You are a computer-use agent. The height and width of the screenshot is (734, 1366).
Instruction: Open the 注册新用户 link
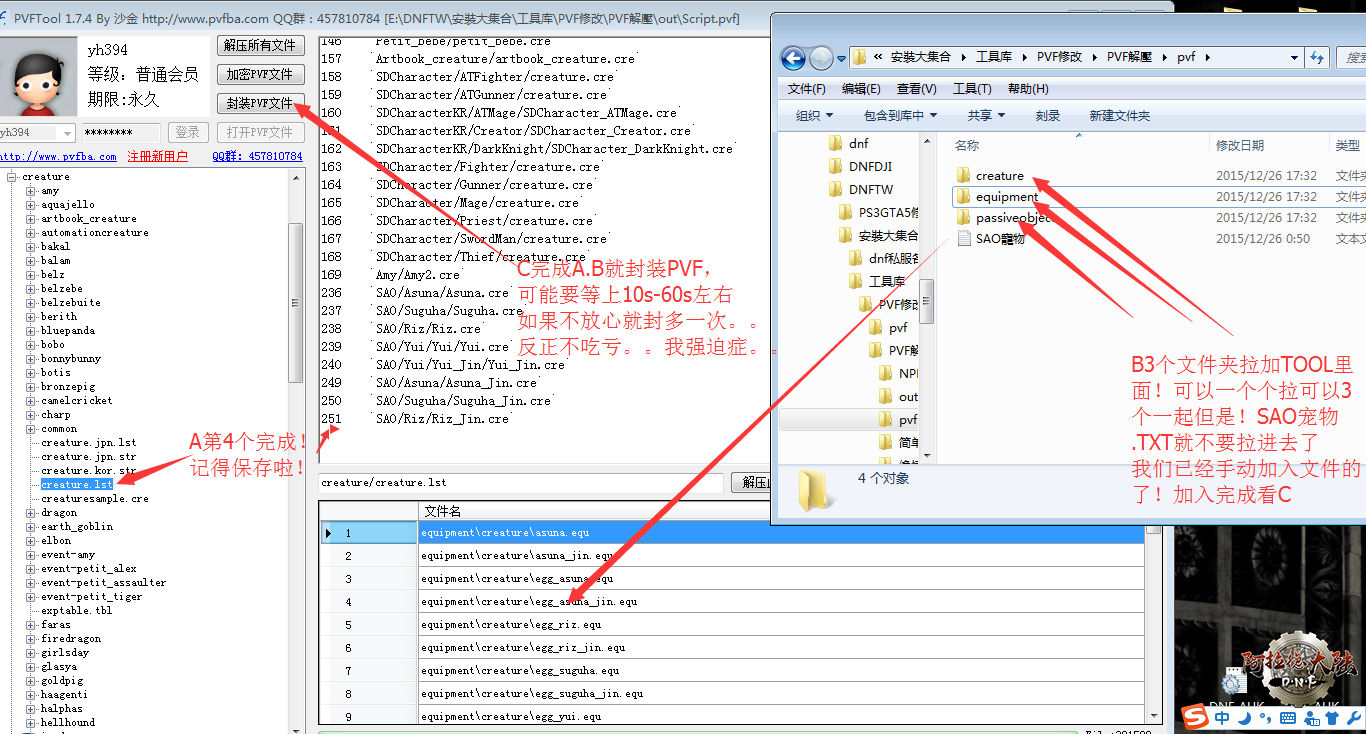[x=157, y=156]
